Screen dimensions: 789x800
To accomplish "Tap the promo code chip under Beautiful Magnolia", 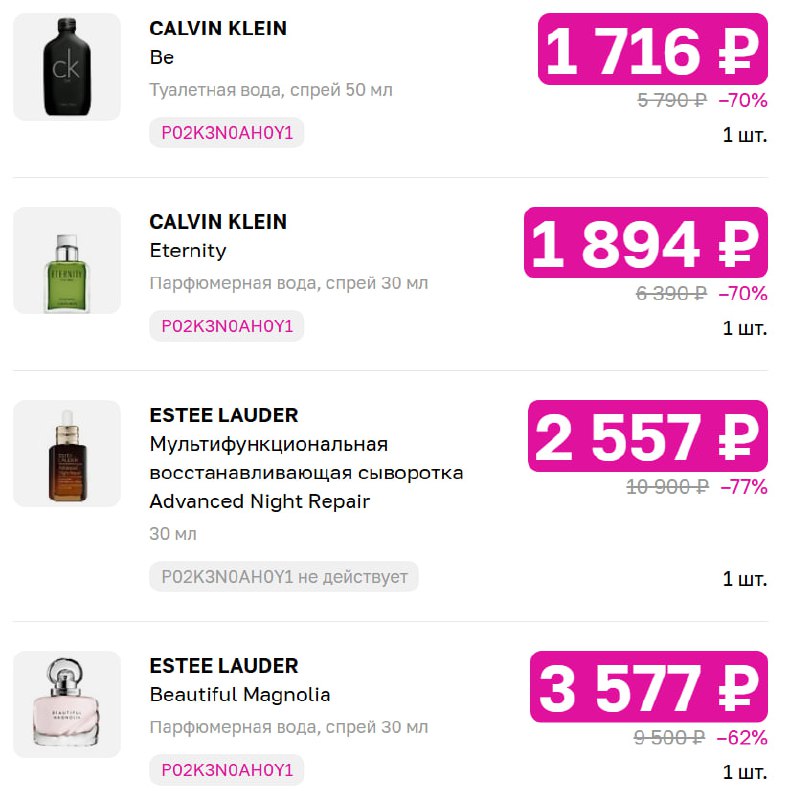I will click(x=227, y=770).
